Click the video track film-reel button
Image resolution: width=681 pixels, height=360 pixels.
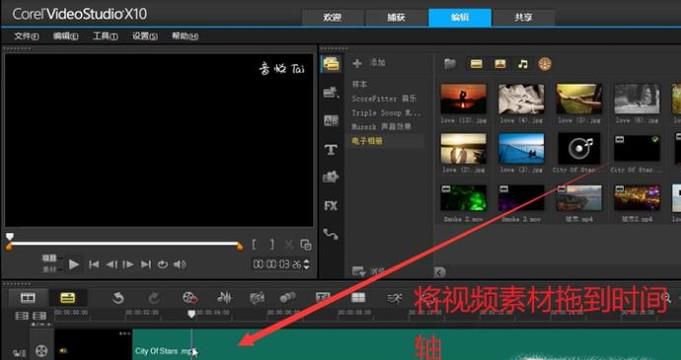pos(41,350)
